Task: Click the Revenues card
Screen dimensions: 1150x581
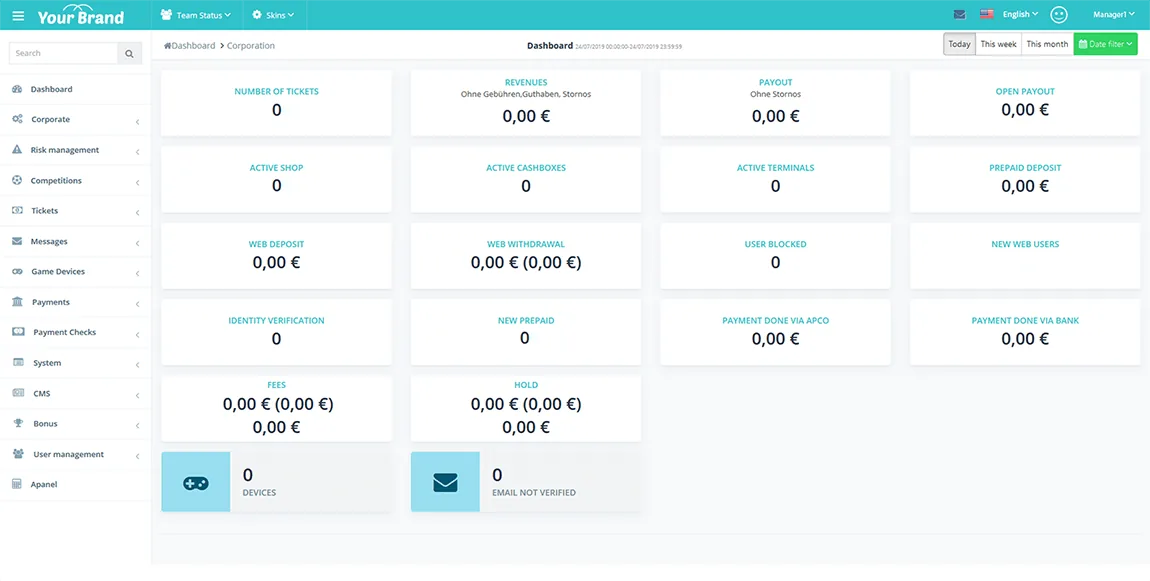Action: 526,103
